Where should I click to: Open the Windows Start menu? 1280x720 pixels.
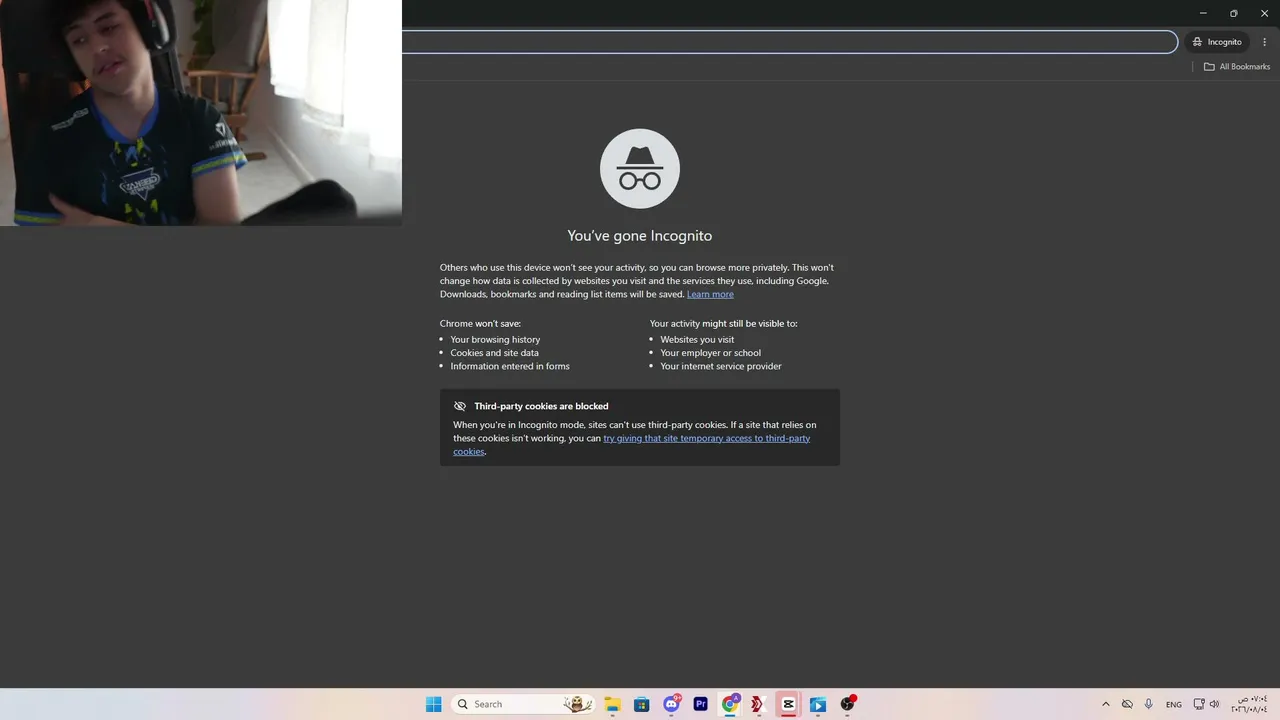[433, 704]
